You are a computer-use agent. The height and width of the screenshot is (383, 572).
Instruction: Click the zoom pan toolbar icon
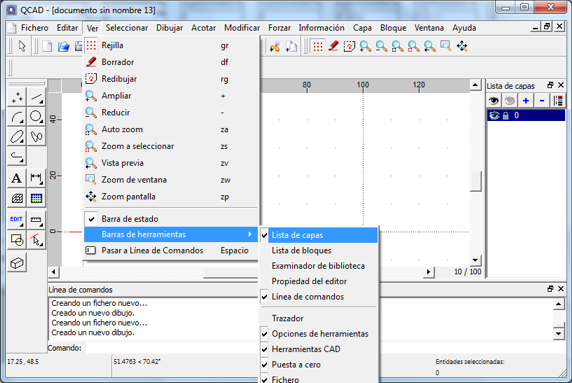[462, 46]
